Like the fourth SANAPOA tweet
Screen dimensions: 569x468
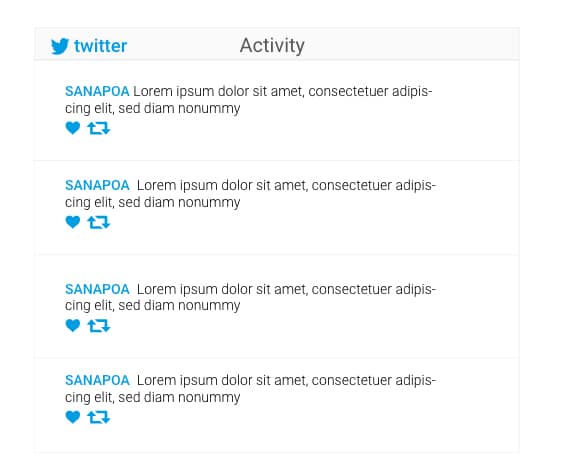73,417
